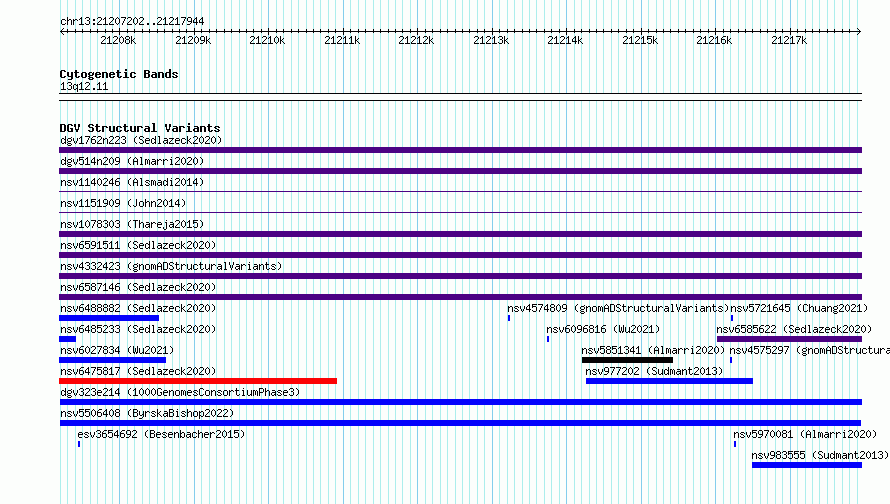
Task: Click the black bar under nsv5851341
Action: click(627, 360)
